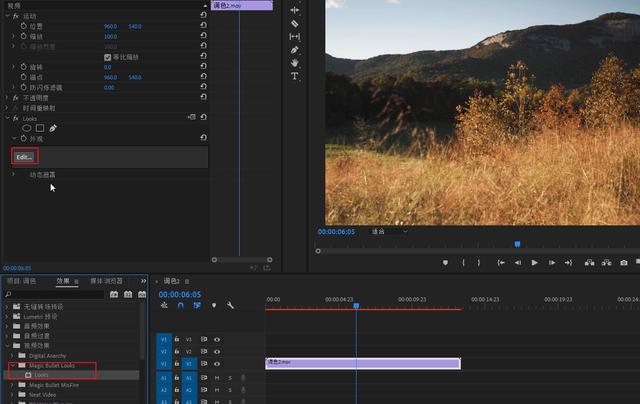Expand Digital Anarchy effects folder
The height and width of the screenshot is (404, 640).
pyautogui.click(x=12, y=355)
